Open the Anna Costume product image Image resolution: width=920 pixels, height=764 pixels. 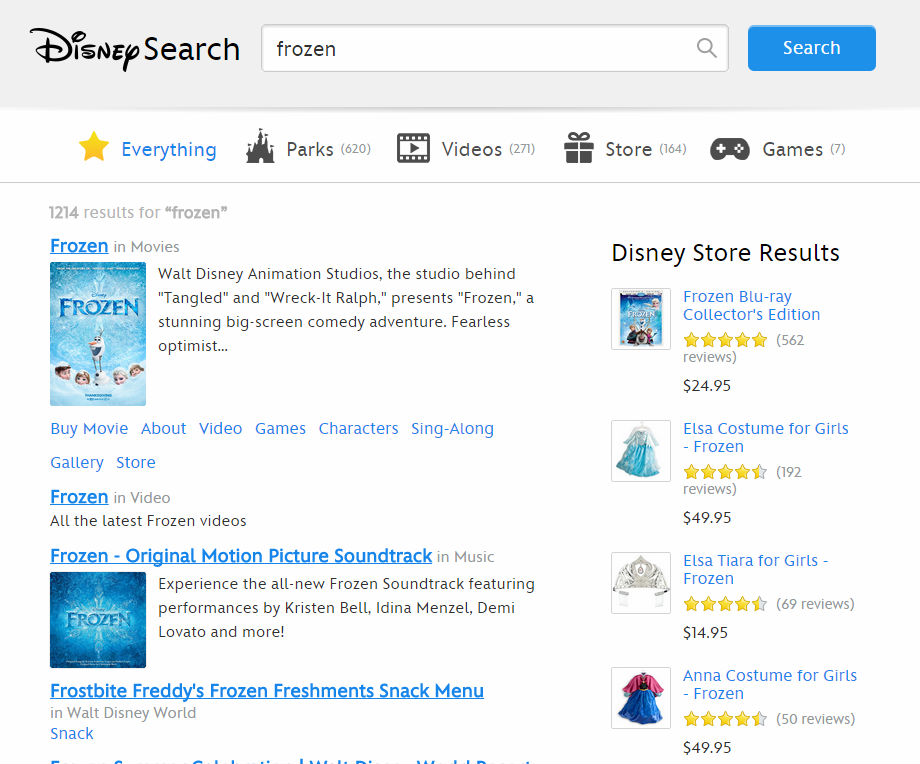point(641,698)
